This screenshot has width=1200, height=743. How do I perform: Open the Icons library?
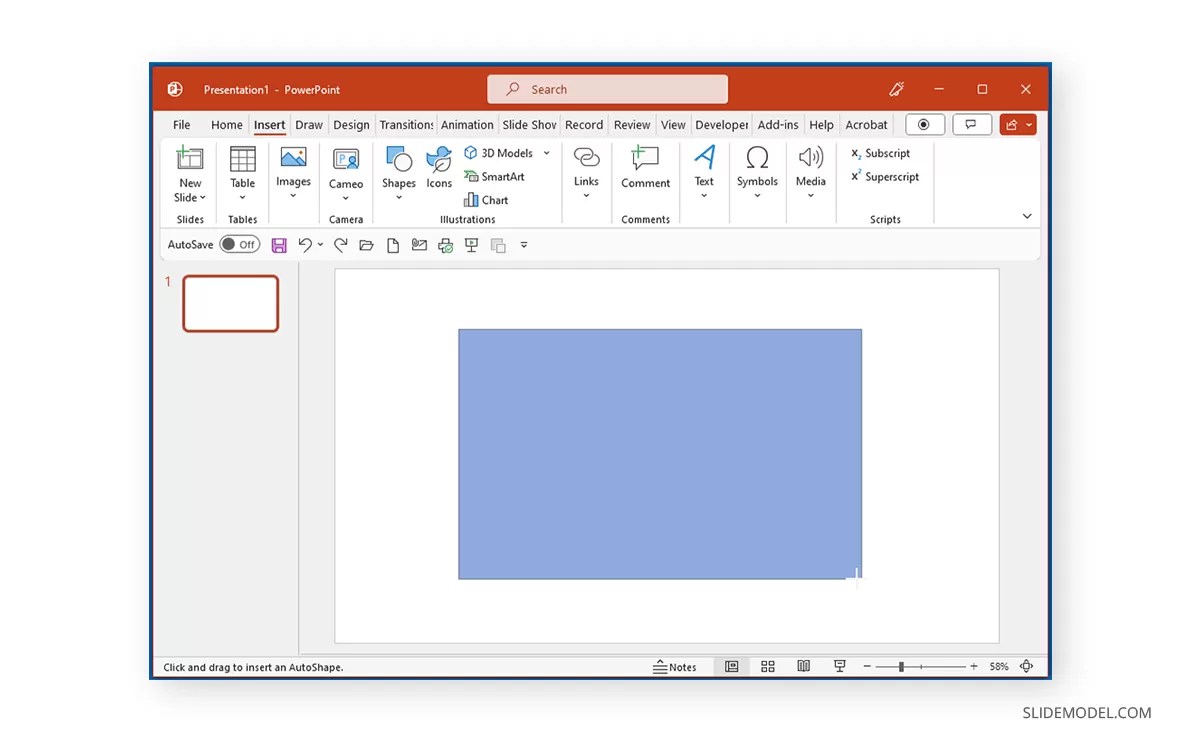click(x=438, y=170)
